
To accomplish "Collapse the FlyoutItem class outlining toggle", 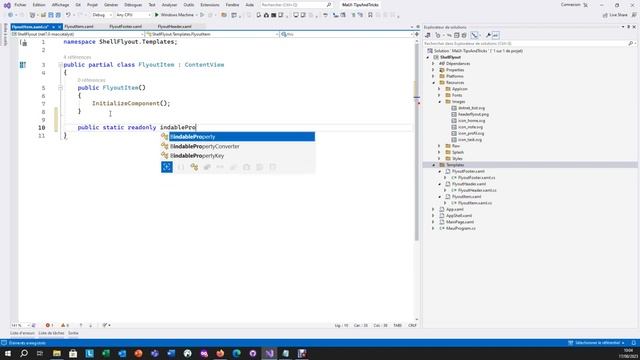I will [x=60, y=65].
